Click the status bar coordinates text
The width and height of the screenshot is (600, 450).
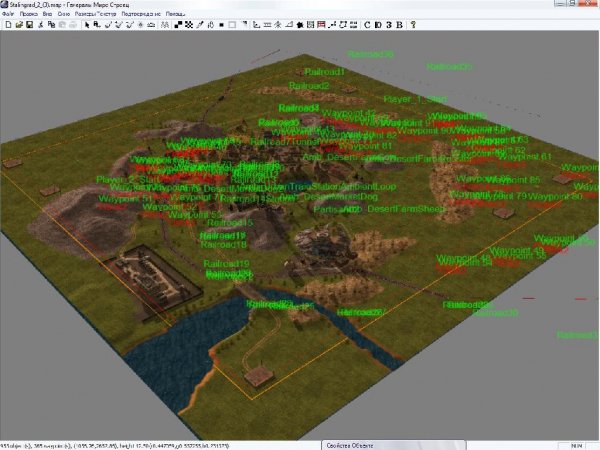[x=115, y=446]
